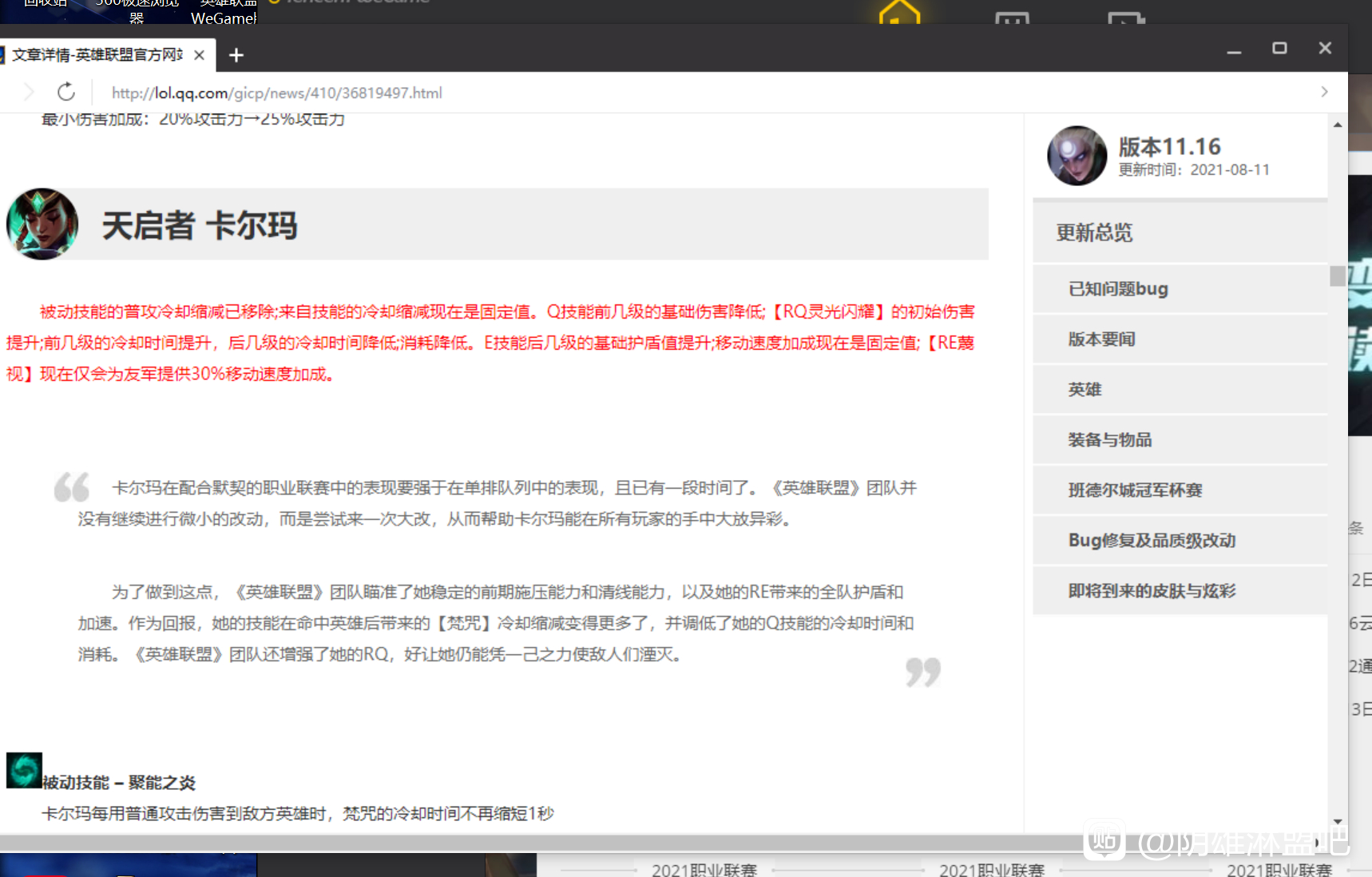
Task: Click scrollbar up arrow in sidebar
Action: pos(1338,125)
